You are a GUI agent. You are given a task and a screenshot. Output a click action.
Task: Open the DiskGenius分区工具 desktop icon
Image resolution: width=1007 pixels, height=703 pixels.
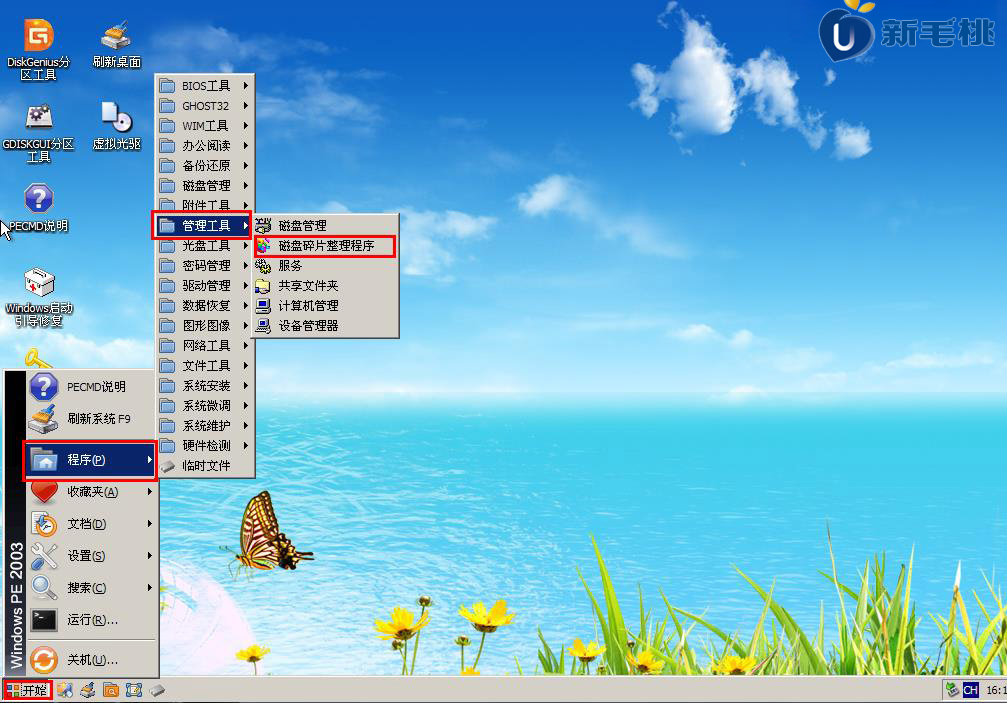pyautogui.click(x=39, y=49)
